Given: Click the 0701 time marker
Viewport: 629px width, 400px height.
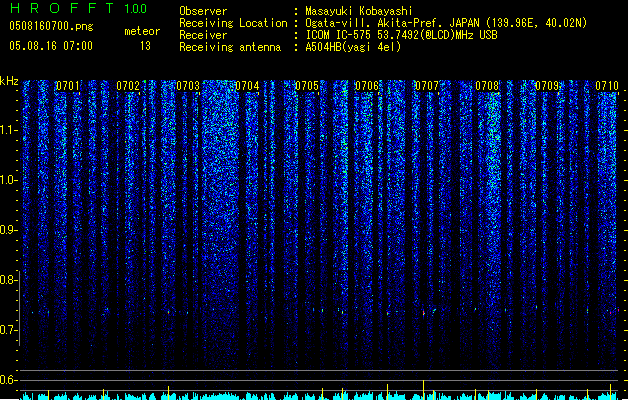Looking at the screenshot, I should pos(67,86).
